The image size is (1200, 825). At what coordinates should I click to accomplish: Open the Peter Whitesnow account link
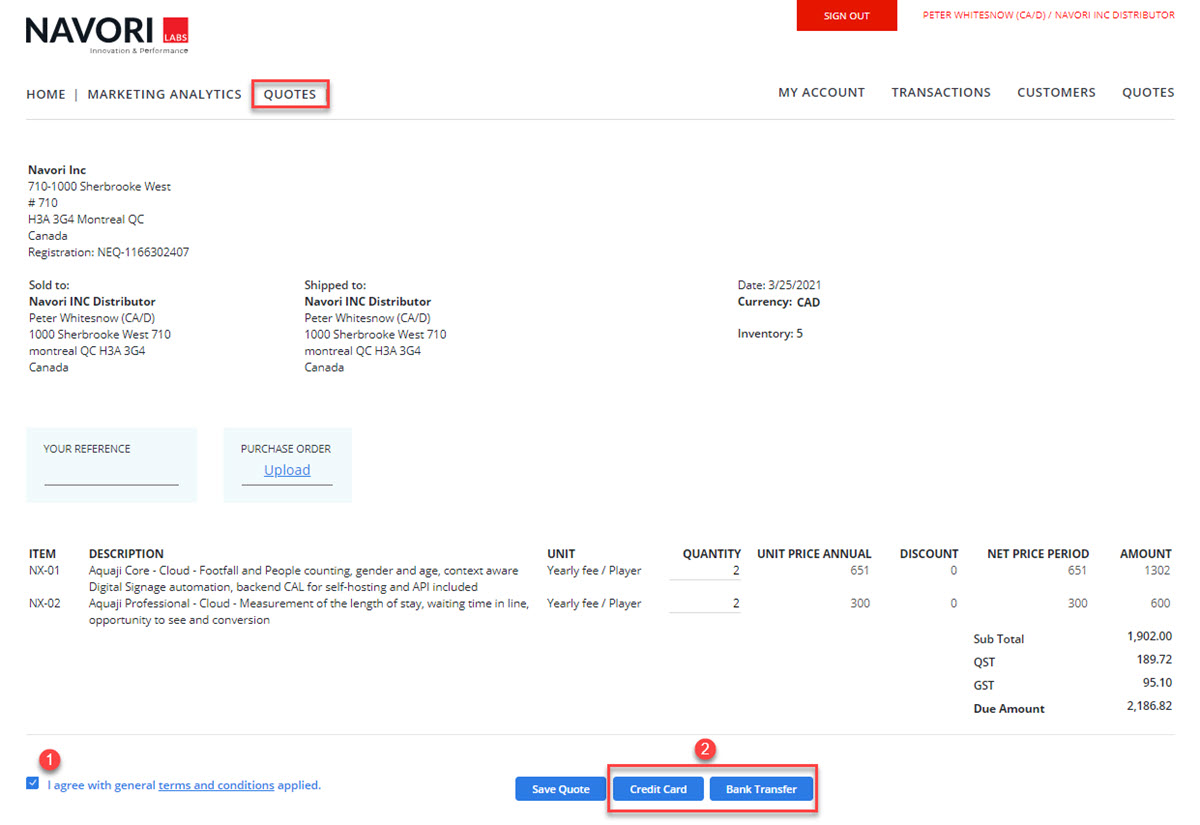coord(1048,15)
